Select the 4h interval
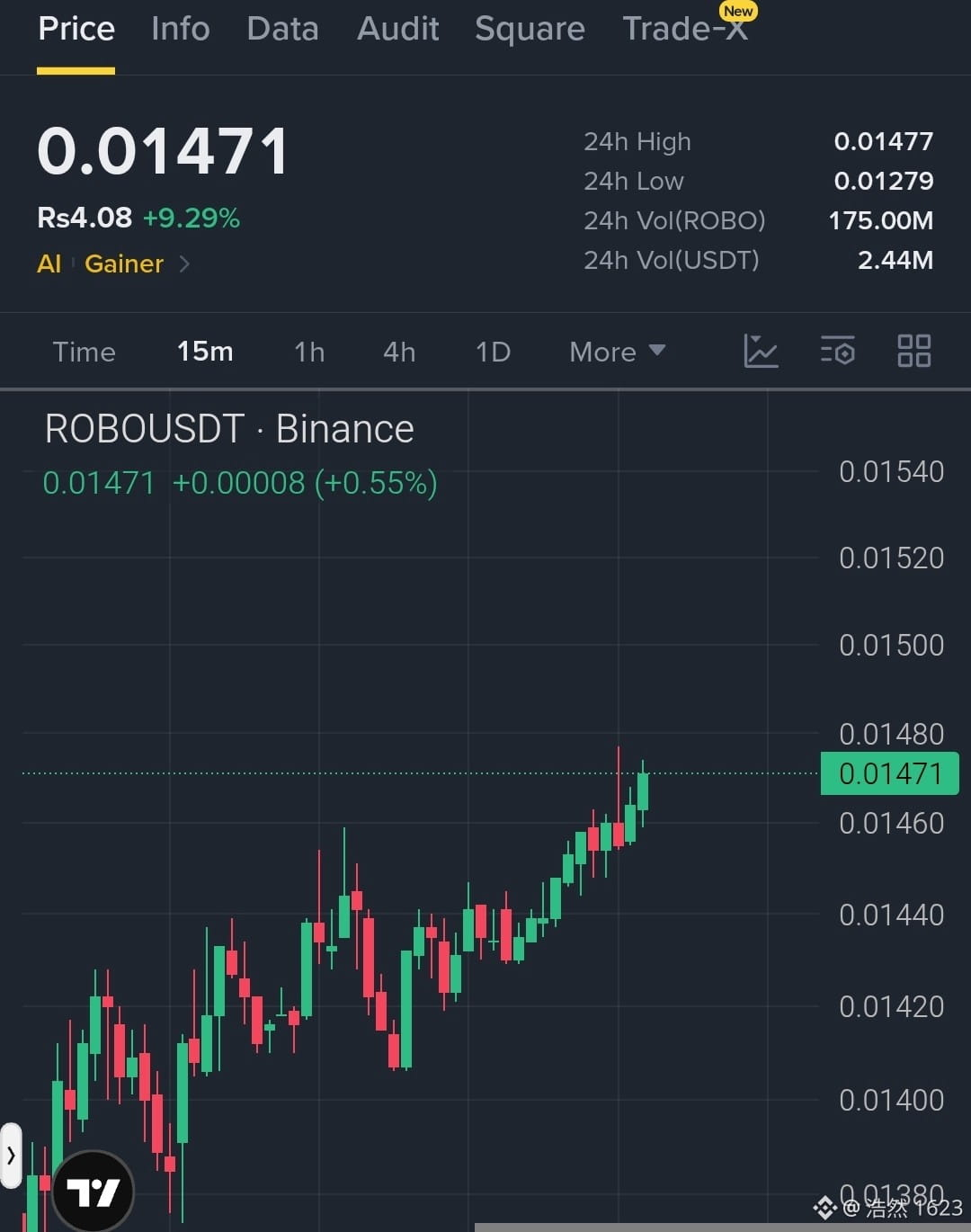This screenshot has width=971, height=1232. pyautogui.click(x=399, y=352)
